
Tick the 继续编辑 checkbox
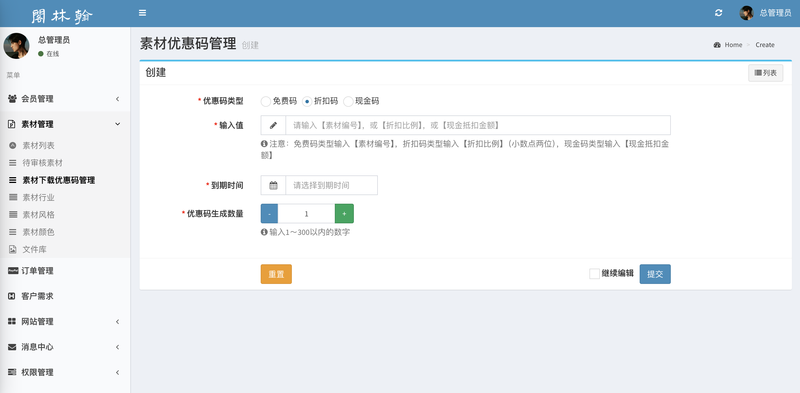594,274
